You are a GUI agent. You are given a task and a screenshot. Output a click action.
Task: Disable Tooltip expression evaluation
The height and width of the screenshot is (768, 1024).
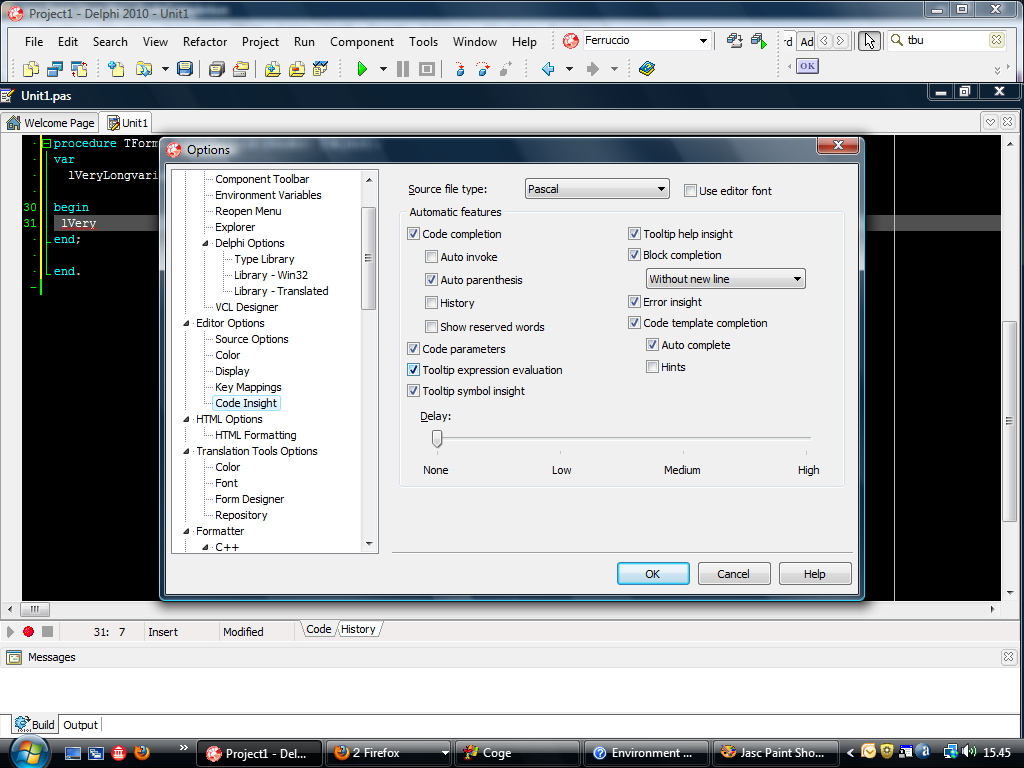pos(413,370)
